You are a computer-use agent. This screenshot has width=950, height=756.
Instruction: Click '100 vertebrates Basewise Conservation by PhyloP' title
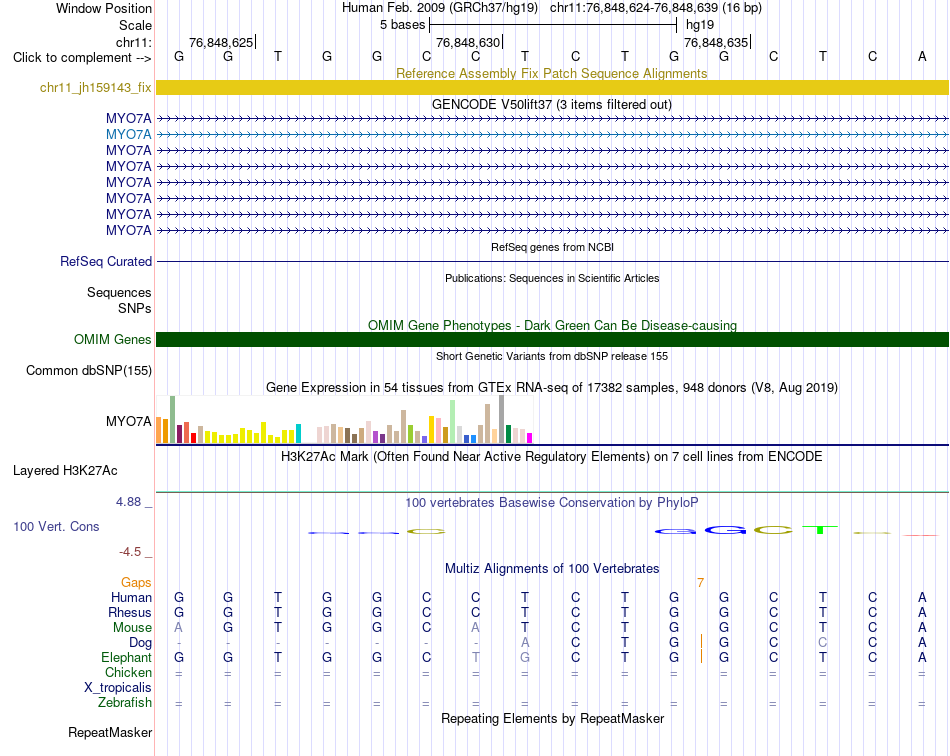pyautogui.click(x=551, y=502)
